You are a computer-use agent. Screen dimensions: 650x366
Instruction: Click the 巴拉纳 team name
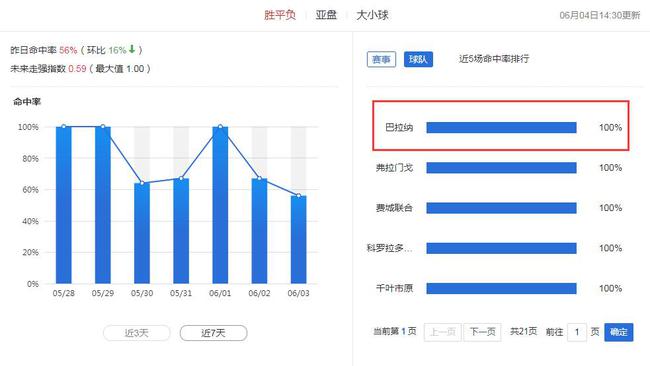[x=399, y=128]
